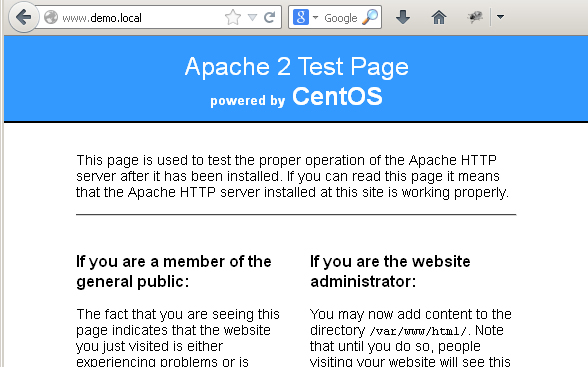This screenshot has width=588, height=367.
Task: Click the magnifying glass search button
Action: [x=370, y=17]
